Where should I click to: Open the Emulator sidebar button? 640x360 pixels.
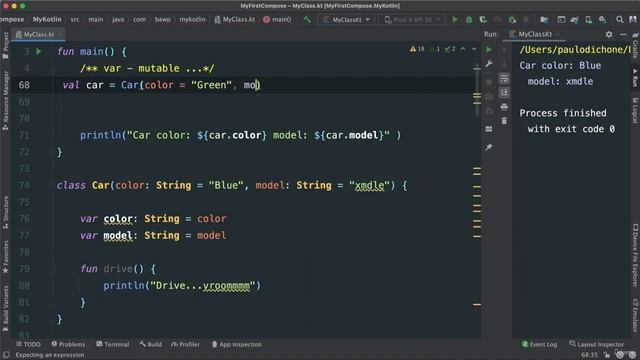[x=635, y=315]
